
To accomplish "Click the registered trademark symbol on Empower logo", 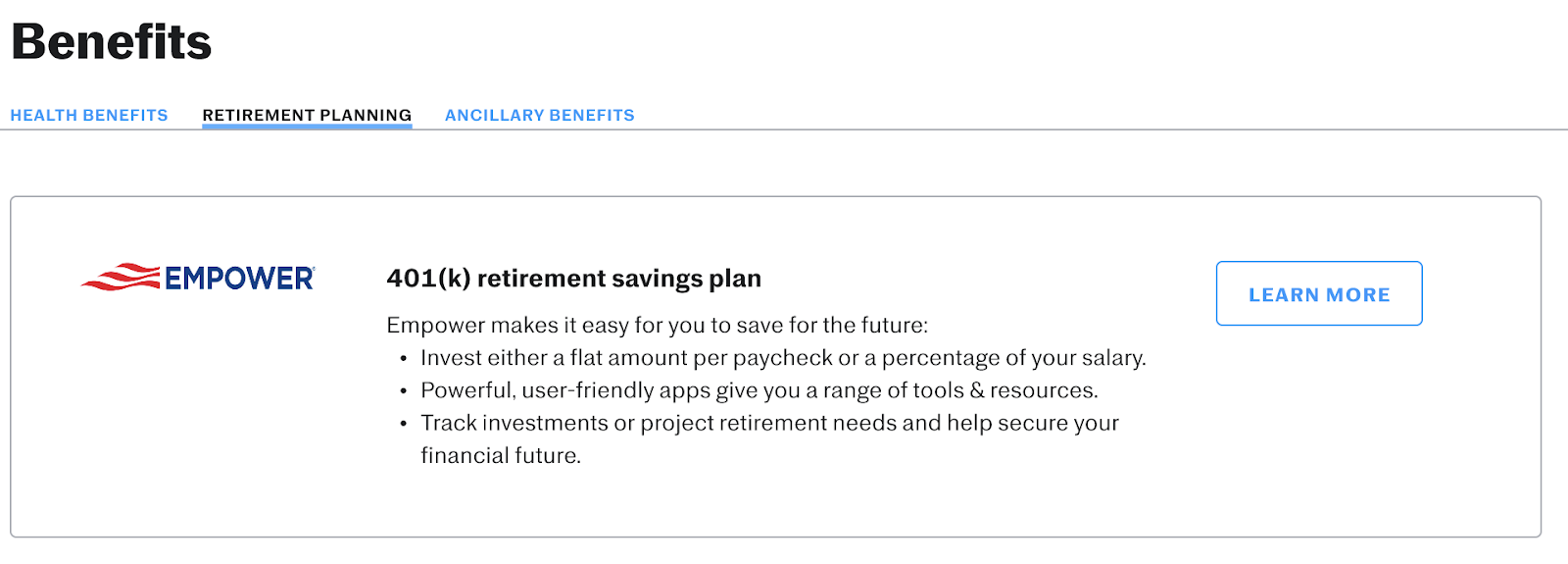I will coord(314,269).
